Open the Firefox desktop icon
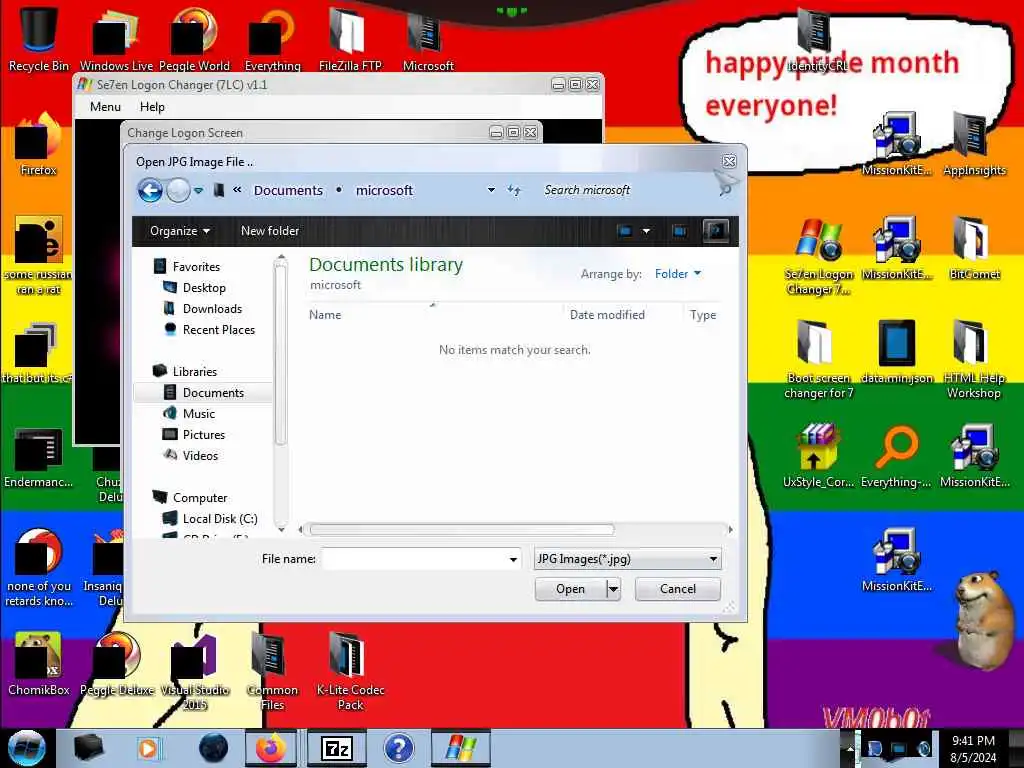Screen dimensions: 1024x768 pyautogui.click(x=38, y=145)
